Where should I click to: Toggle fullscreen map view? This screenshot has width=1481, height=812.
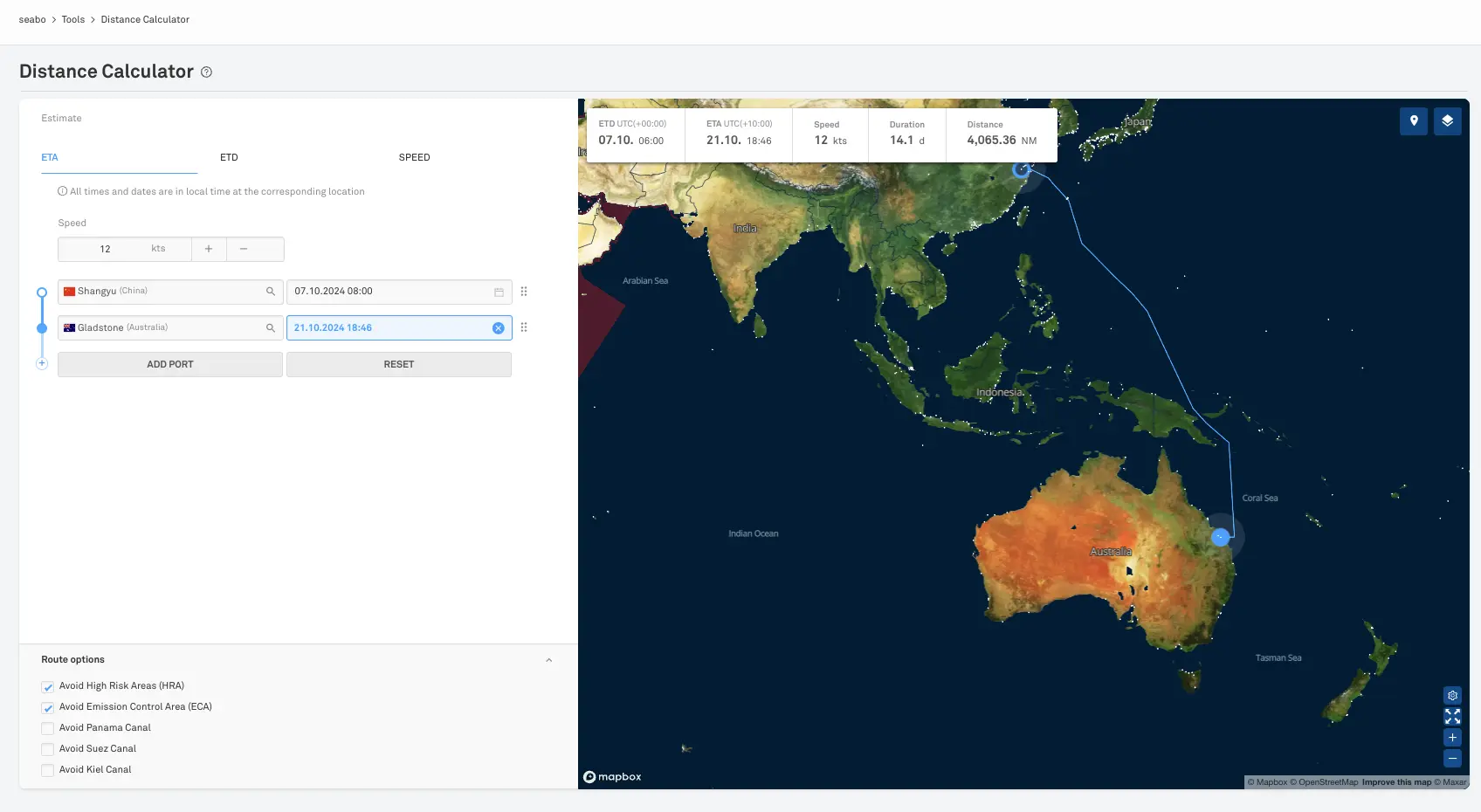1452,717
